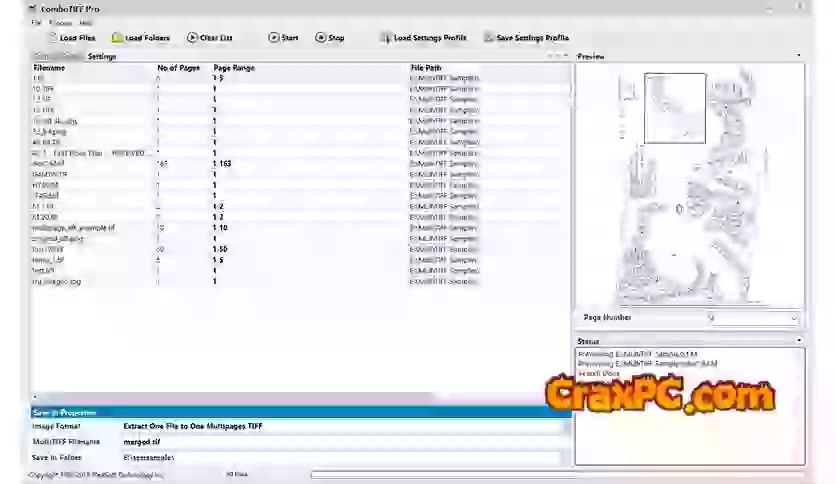Screen dimensions: 836x484
Task: Open the Help menu
Action: click(85, 22)
